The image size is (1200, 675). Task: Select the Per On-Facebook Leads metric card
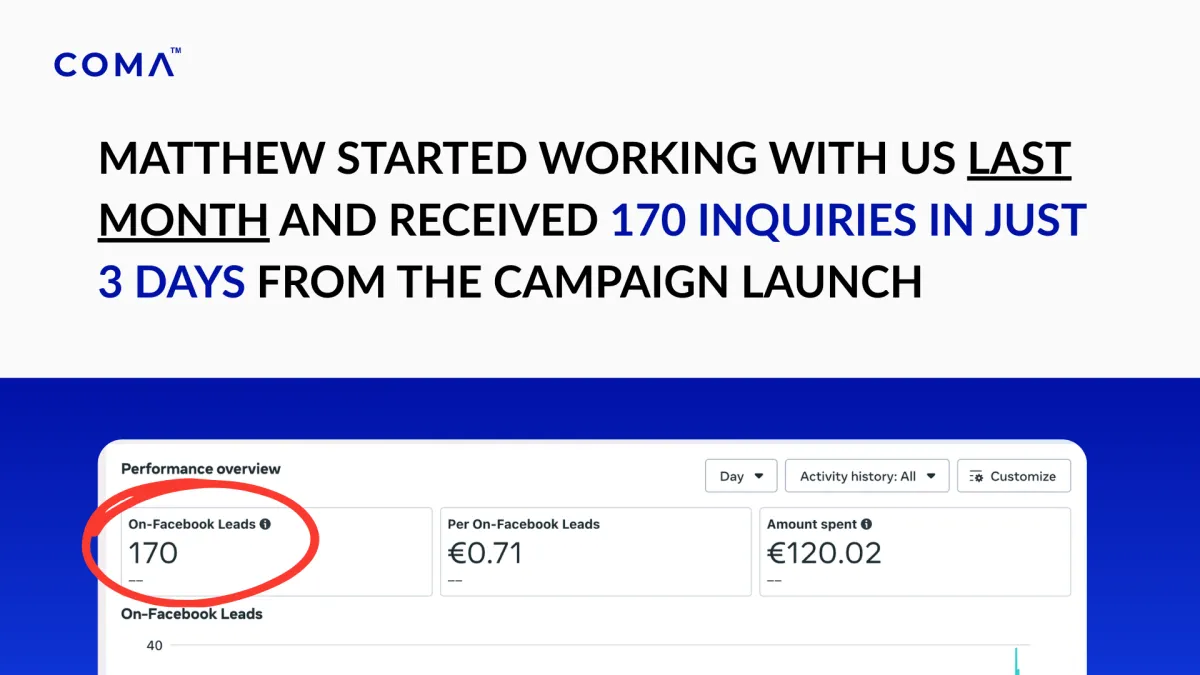(595, 552)
